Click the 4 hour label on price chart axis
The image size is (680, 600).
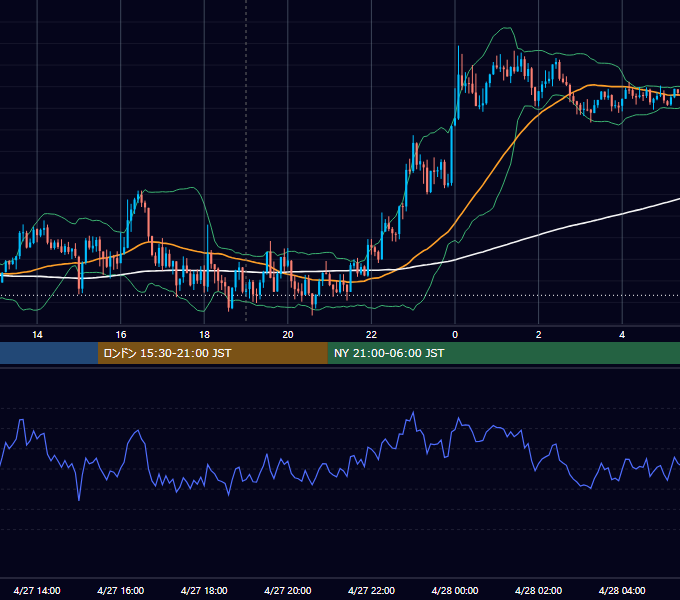coord(622,335)
